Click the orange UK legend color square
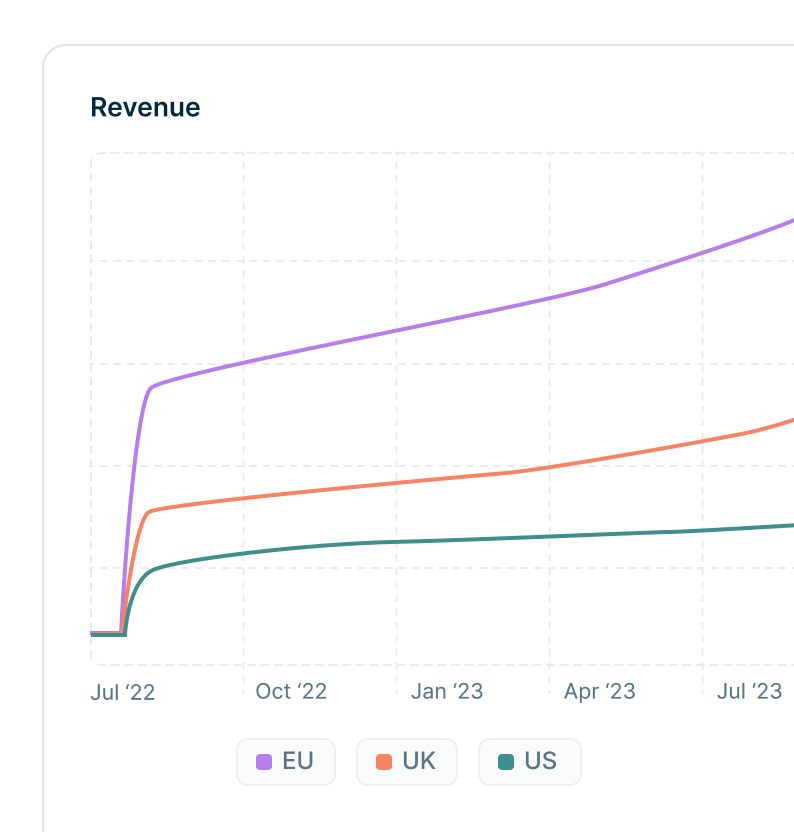The height and width of the screenshot is (832, 794). click(x=384, y=762)
